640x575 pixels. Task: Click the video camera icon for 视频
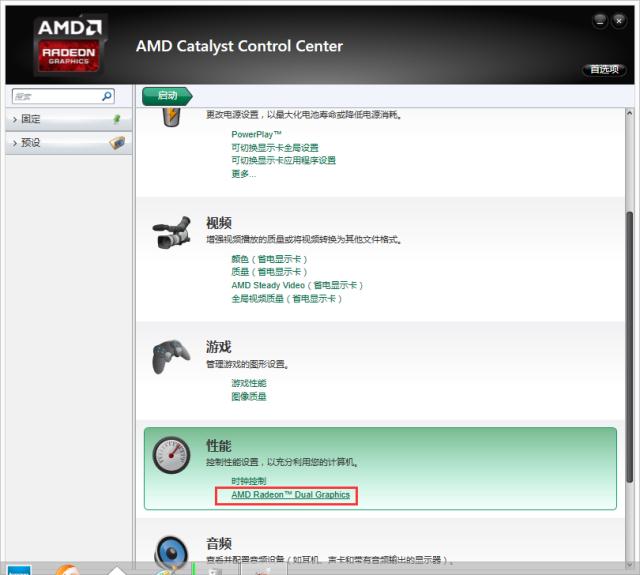pos(172,232)
